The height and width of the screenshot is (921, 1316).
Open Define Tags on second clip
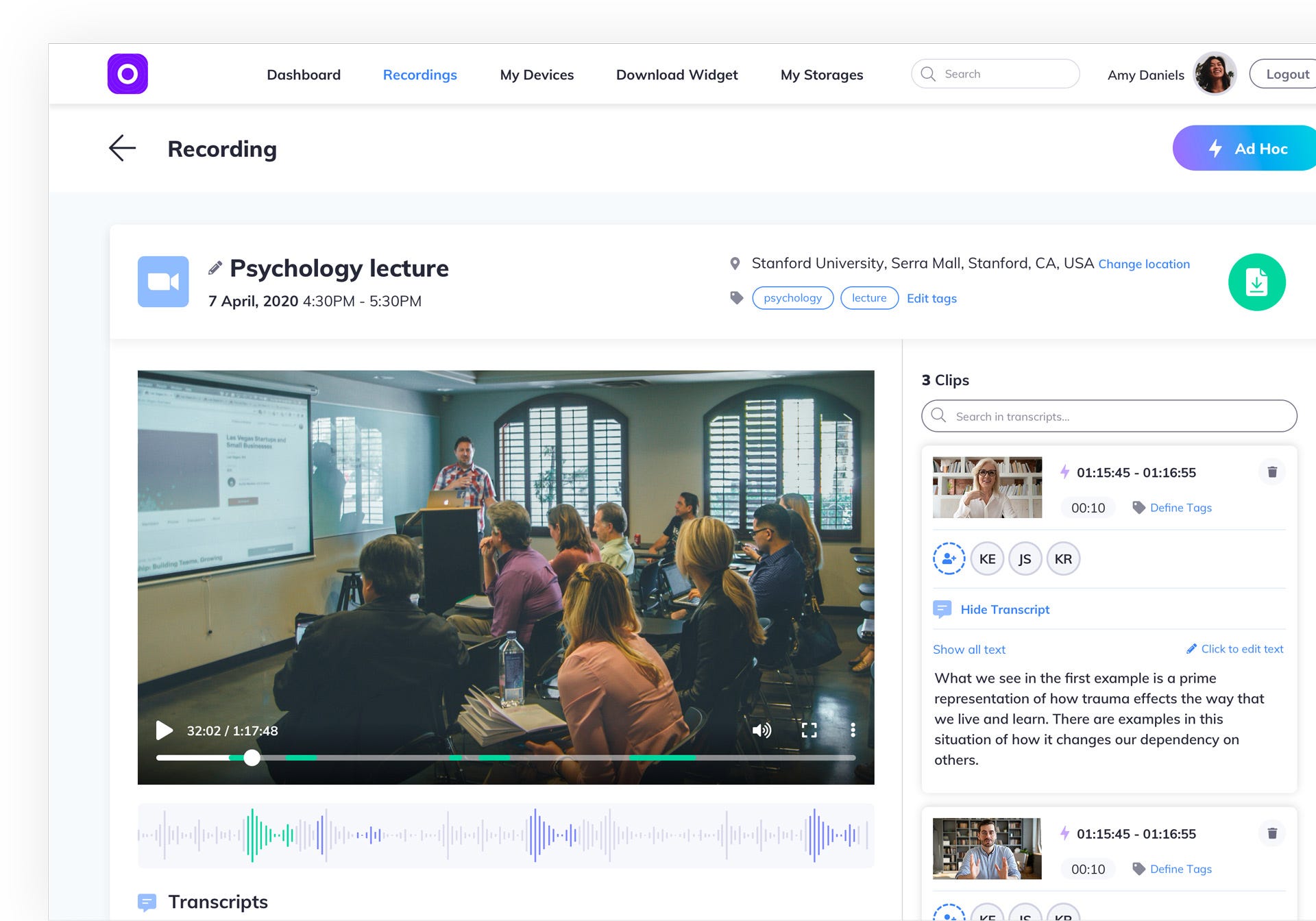pos(1180,869)
